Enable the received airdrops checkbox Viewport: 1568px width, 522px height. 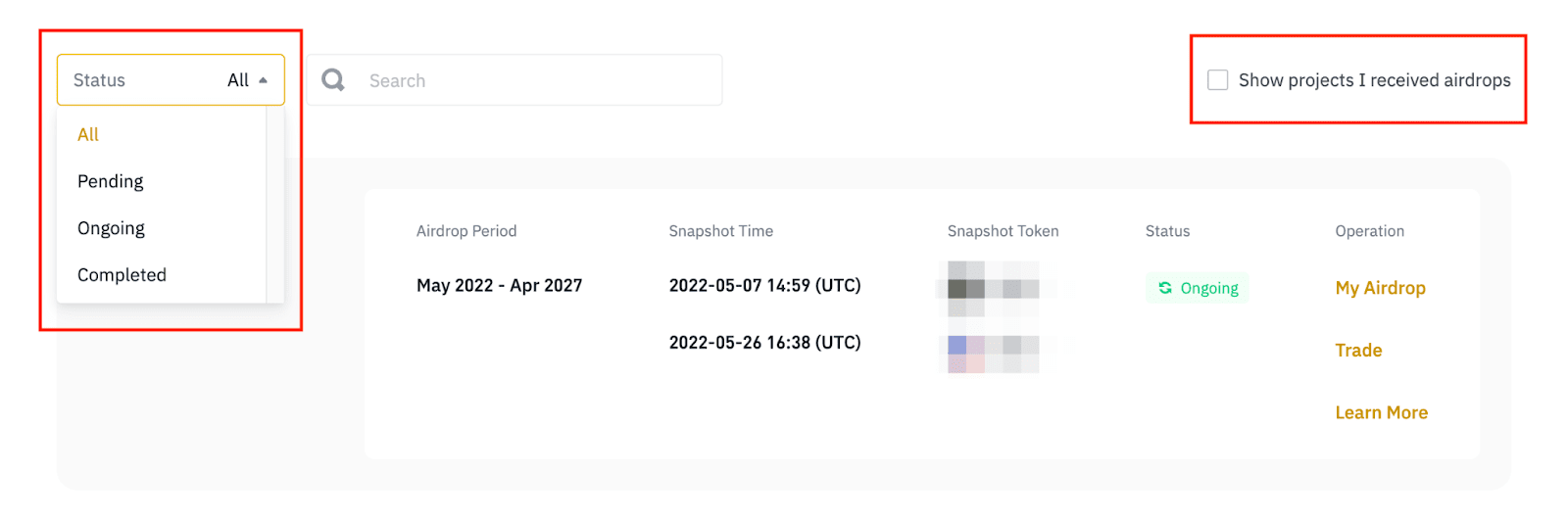1218,80
